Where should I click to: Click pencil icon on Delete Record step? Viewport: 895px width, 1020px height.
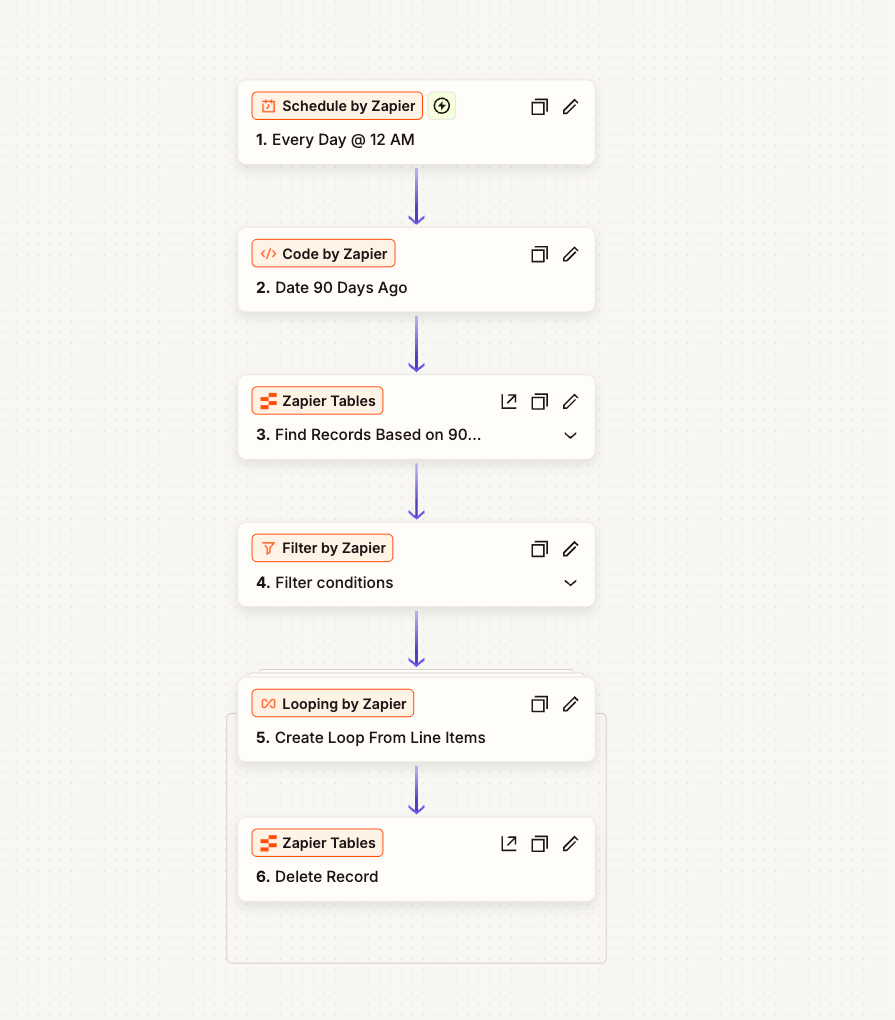pos(570,843)
